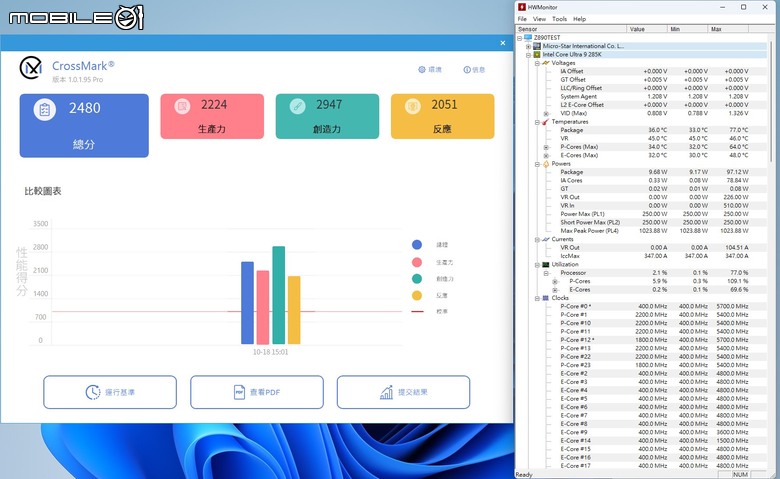
Task: Click the motherboard icon beside Micro-Star International
Action: click(537, 46)
